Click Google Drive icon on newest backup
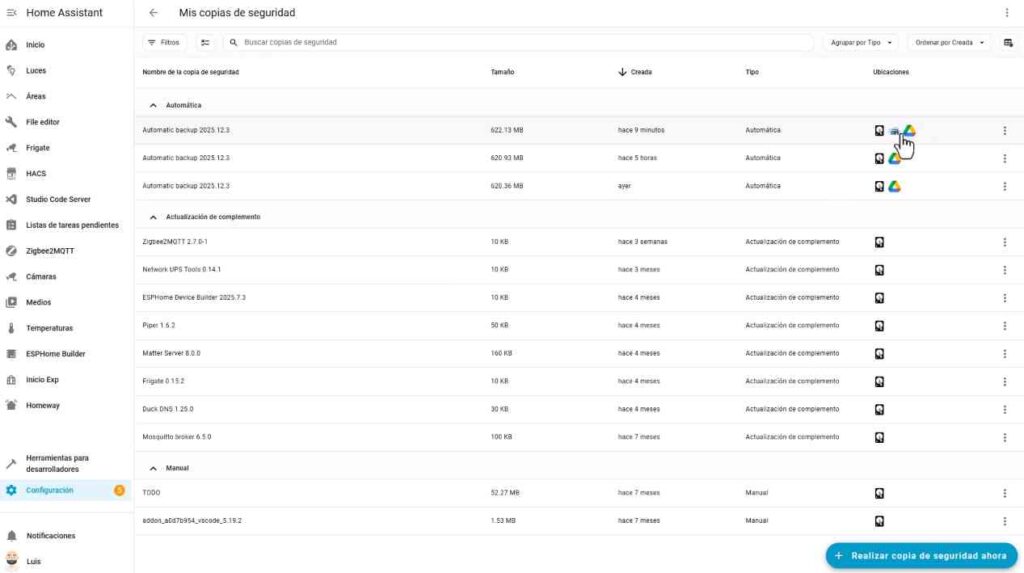 click(910, 130)
